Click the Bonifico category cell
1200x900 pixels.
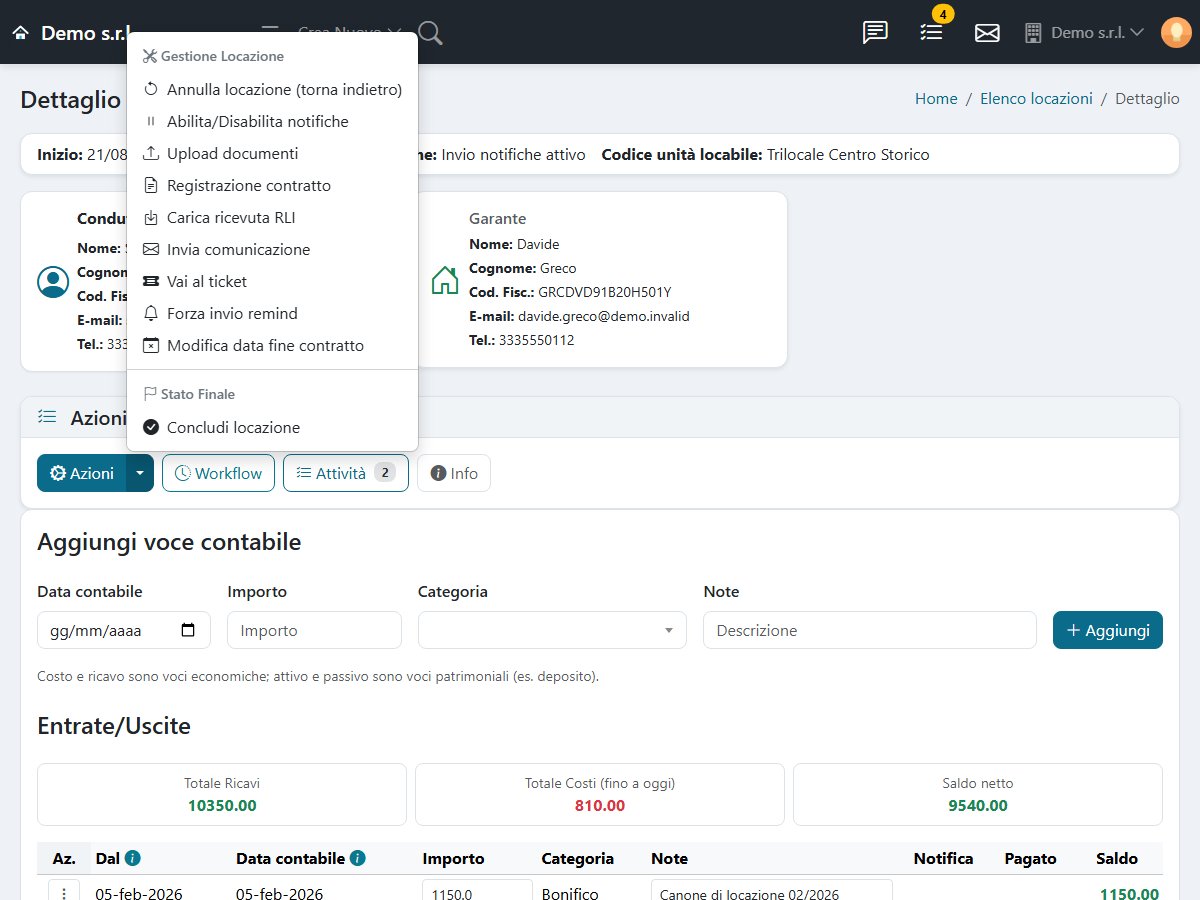(570, 894)
